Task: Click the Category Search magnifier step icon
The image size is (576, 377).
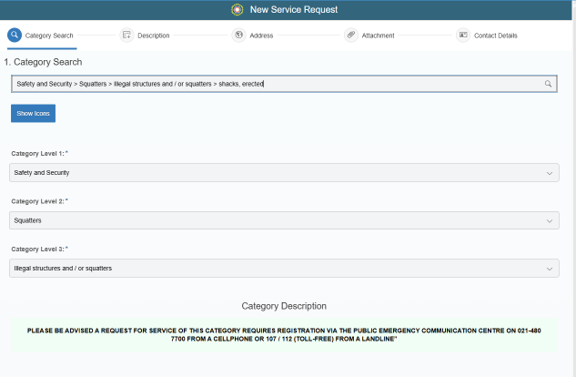Action: pyautogui.click(x=14, y=35)
